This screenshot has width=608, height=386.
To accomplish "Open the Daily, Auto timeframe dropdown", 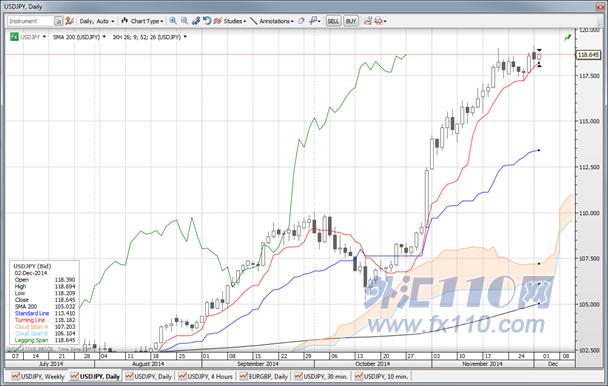I will (97, 21).
